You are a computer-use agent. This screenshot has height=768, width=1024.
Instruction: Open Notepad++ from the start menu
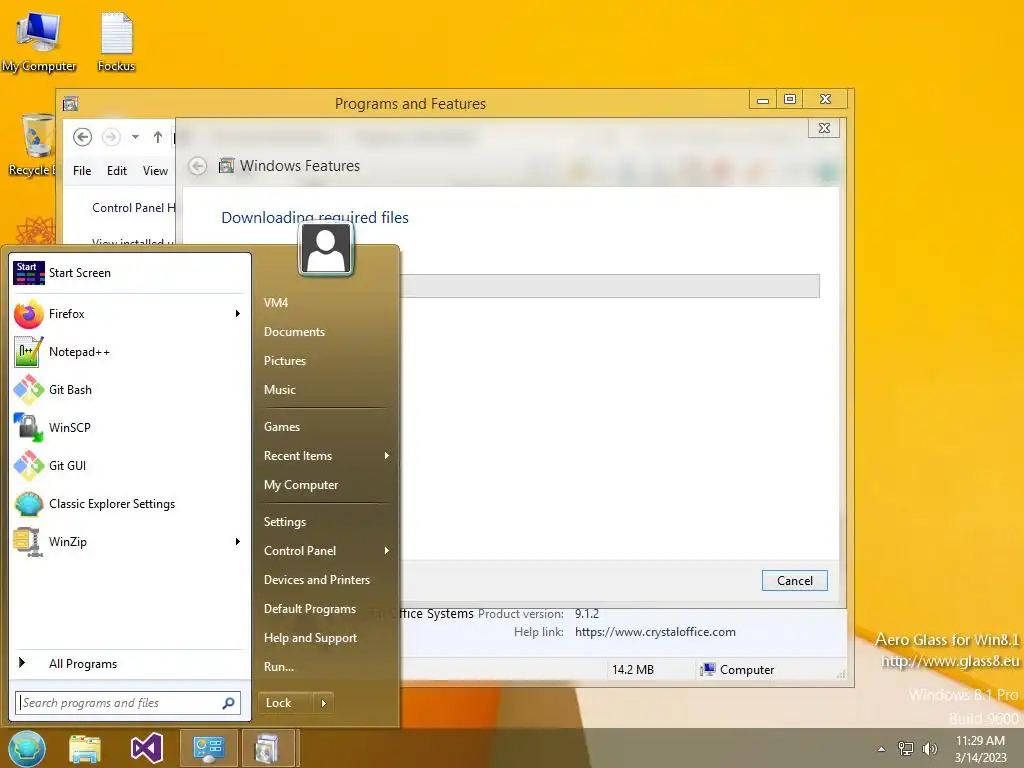(129, 352)
